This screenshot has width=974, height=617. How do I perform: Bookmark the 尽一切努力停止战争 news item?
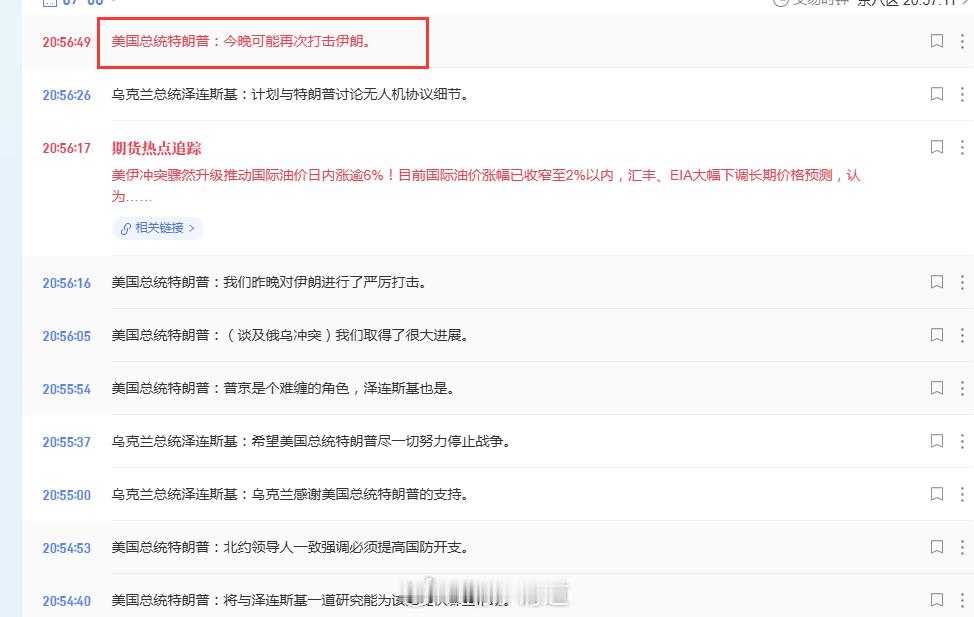coord(937,441)
